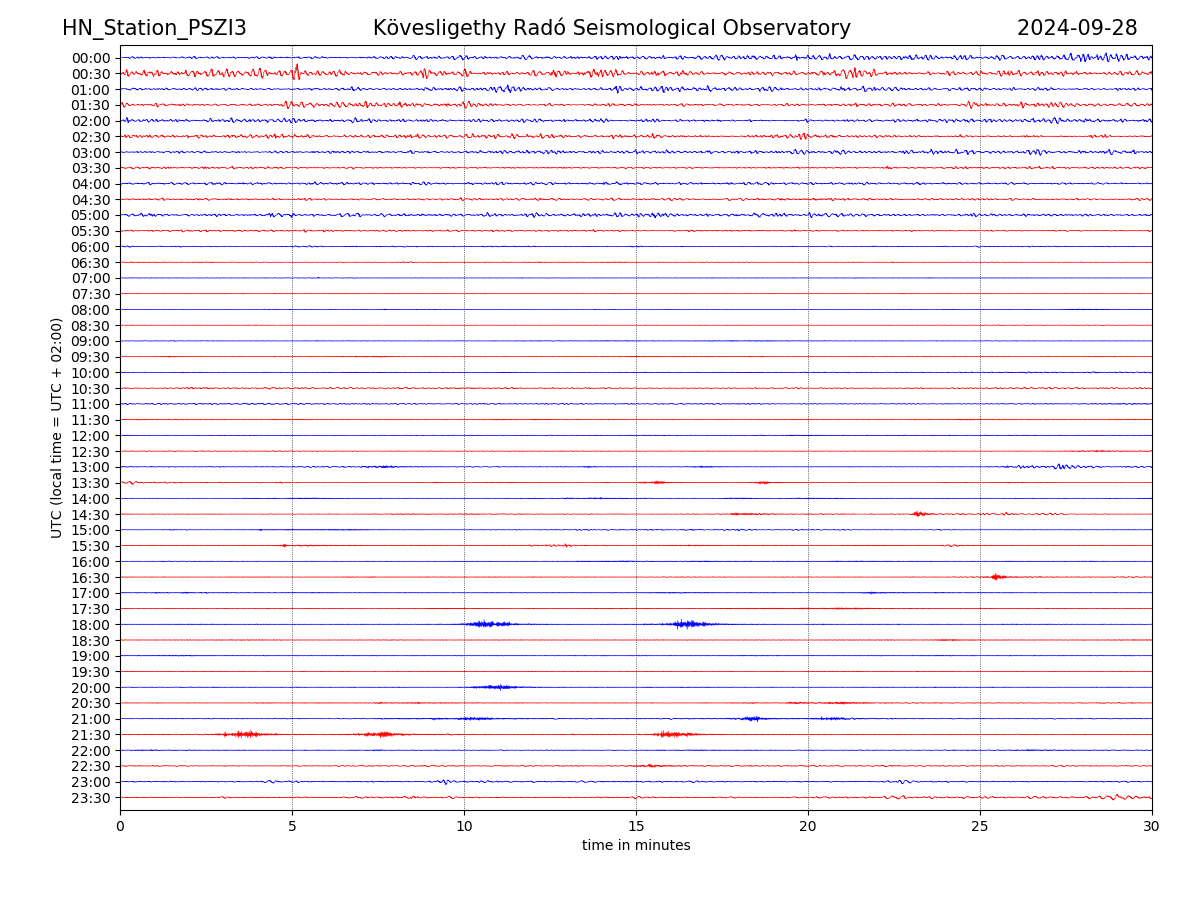
Task: Select the 05:00 row time label
Action: (90, 215)
